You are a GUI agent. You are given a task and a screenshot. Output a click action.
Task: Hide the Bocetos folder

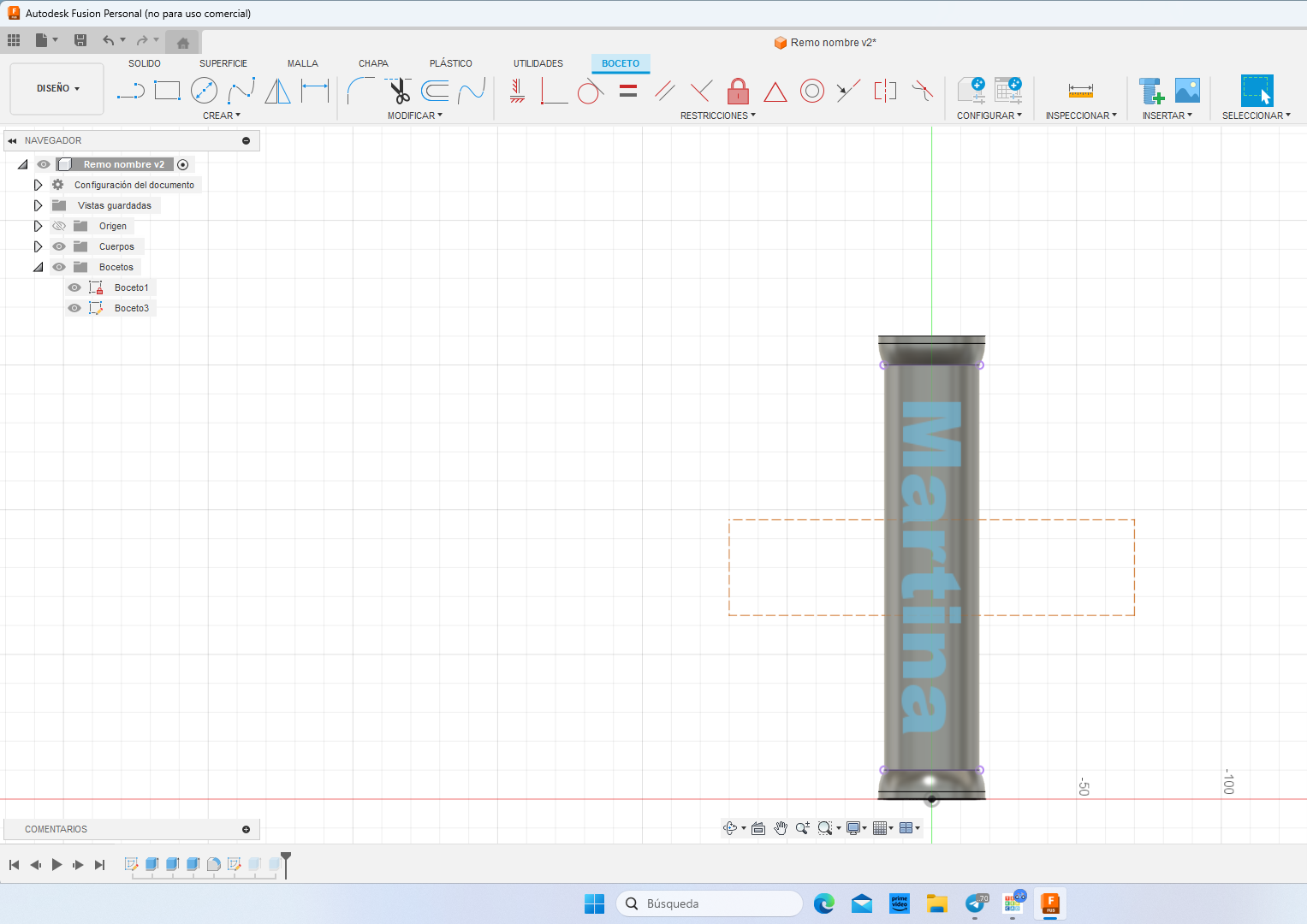pos(59,267)
